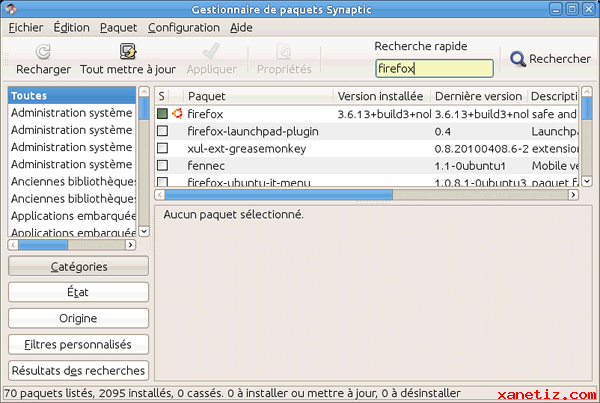Sort by the S status column header
Viewport: 600px width, 403px height.
point(161,96)
